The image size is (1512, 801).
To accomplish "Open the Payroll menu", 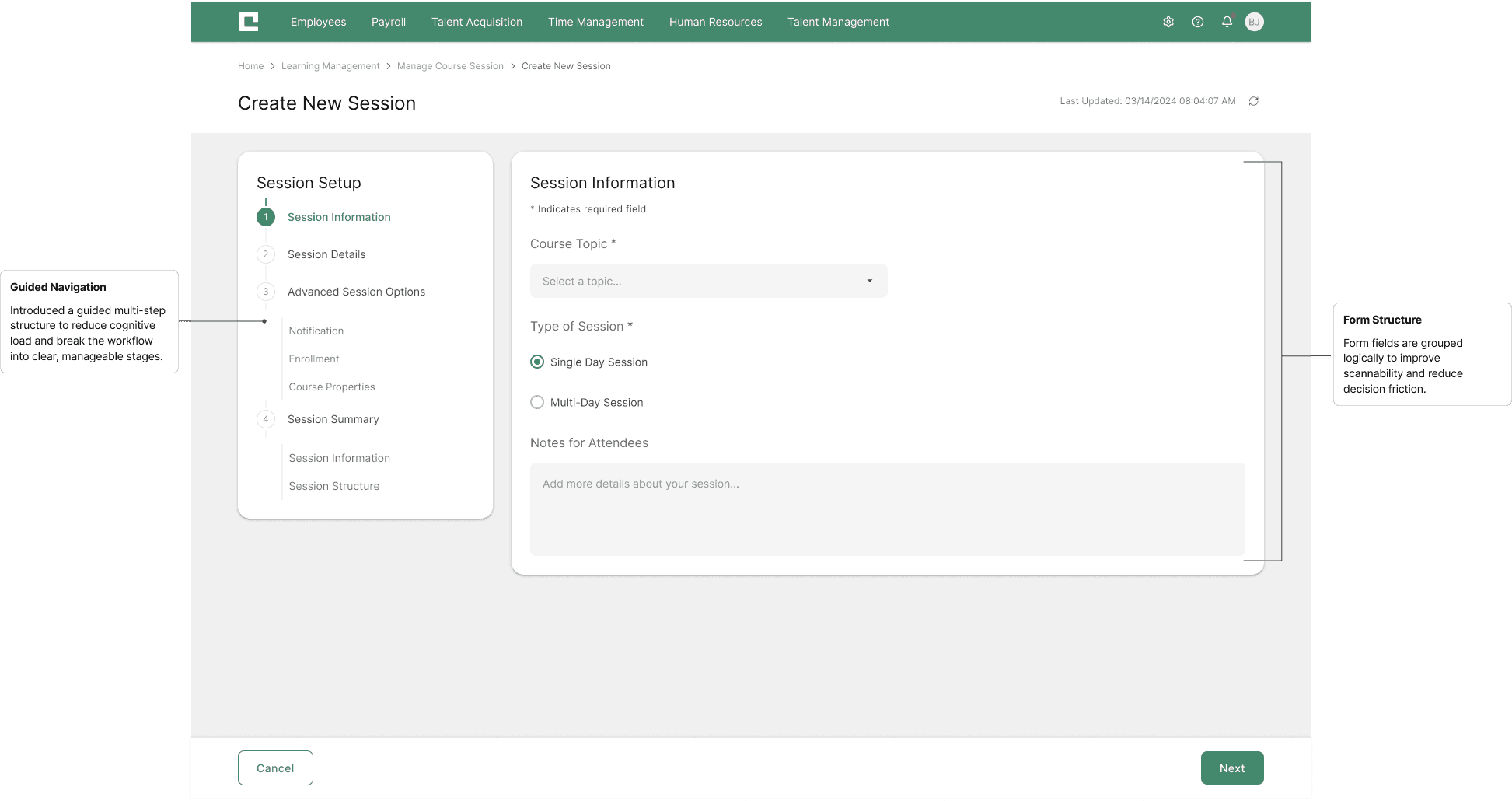I will [389, 22].
